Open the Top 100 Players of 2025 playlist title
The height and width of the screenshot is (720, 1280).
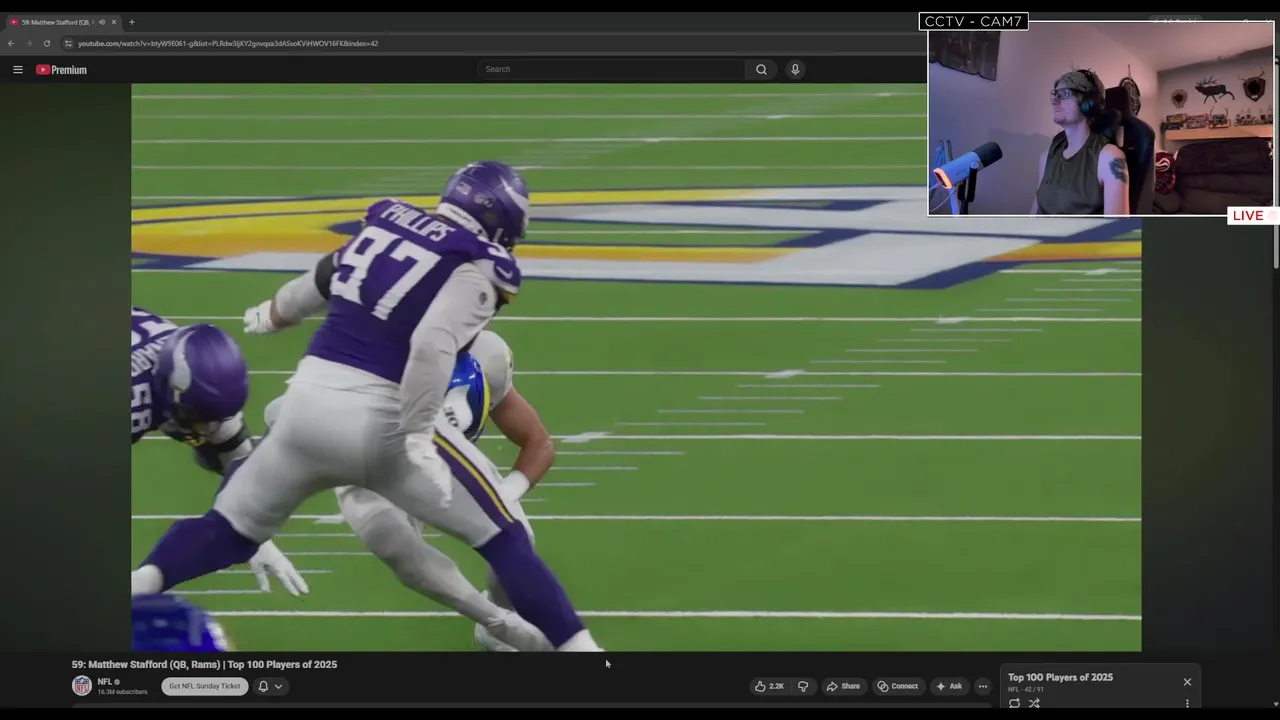click(1060, 677)
